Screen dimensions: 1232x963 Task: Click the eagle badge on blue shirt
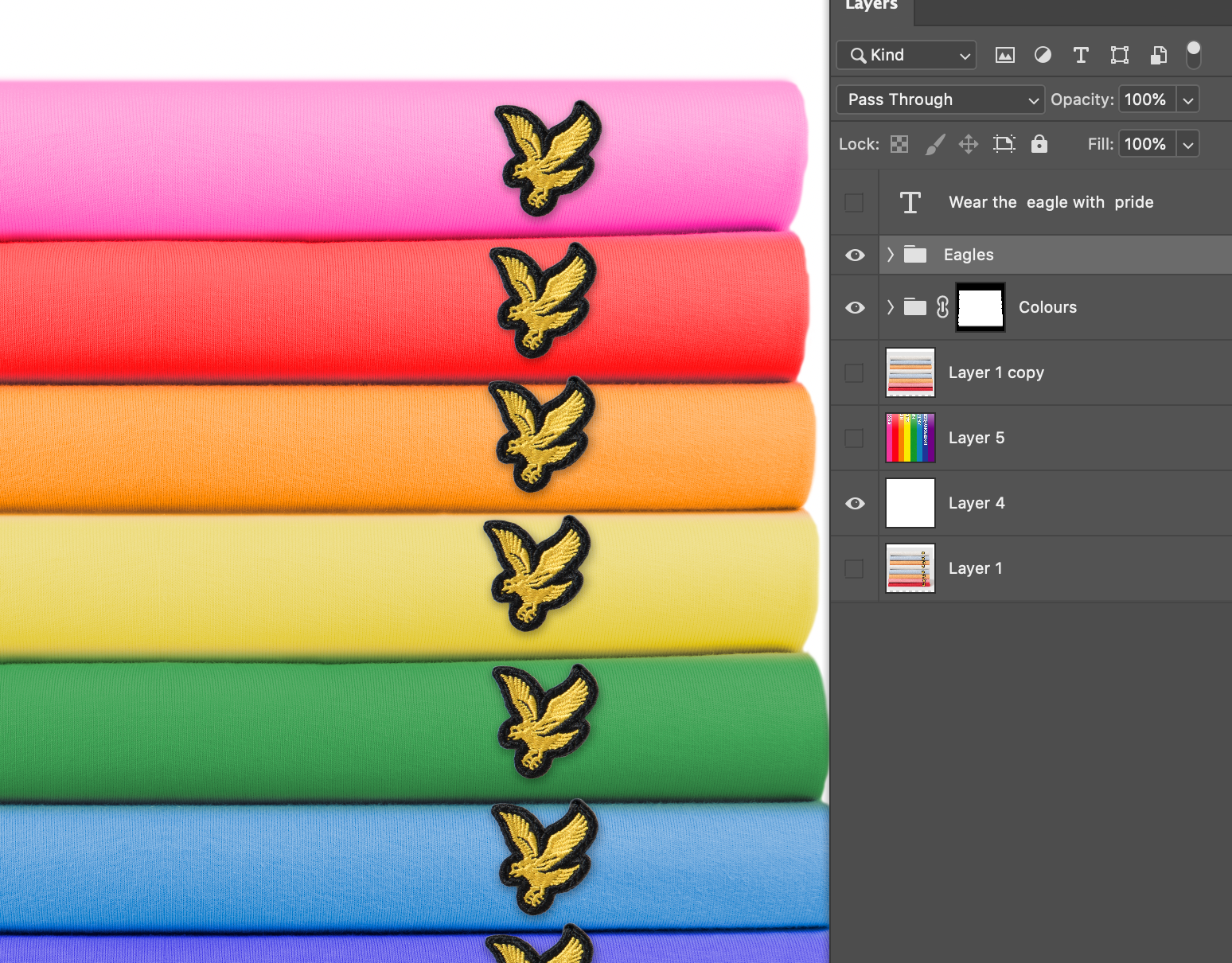click(545, 857)
